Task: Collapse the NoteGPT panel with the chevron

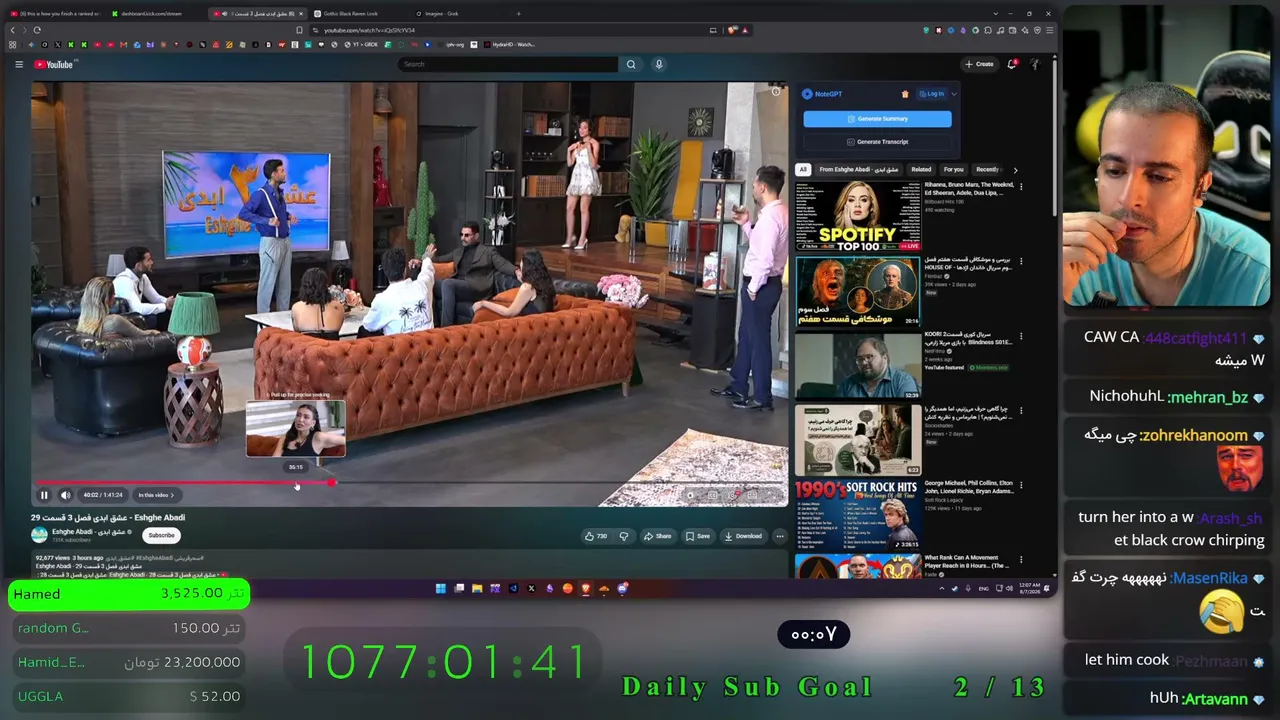Action: pyautogui.click(x=953, y=94)
